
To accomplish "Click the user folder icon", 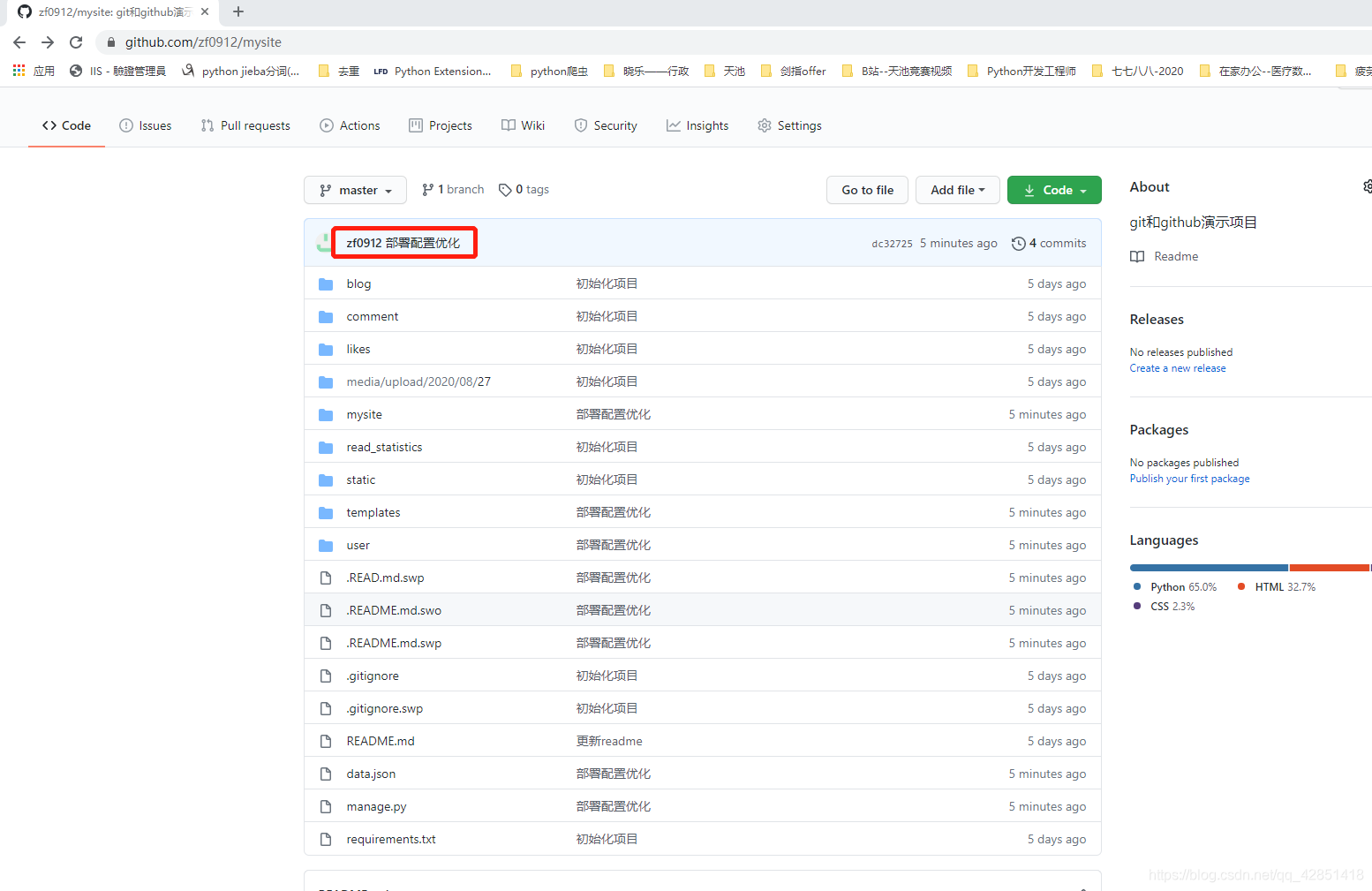I will click(326, 545).
